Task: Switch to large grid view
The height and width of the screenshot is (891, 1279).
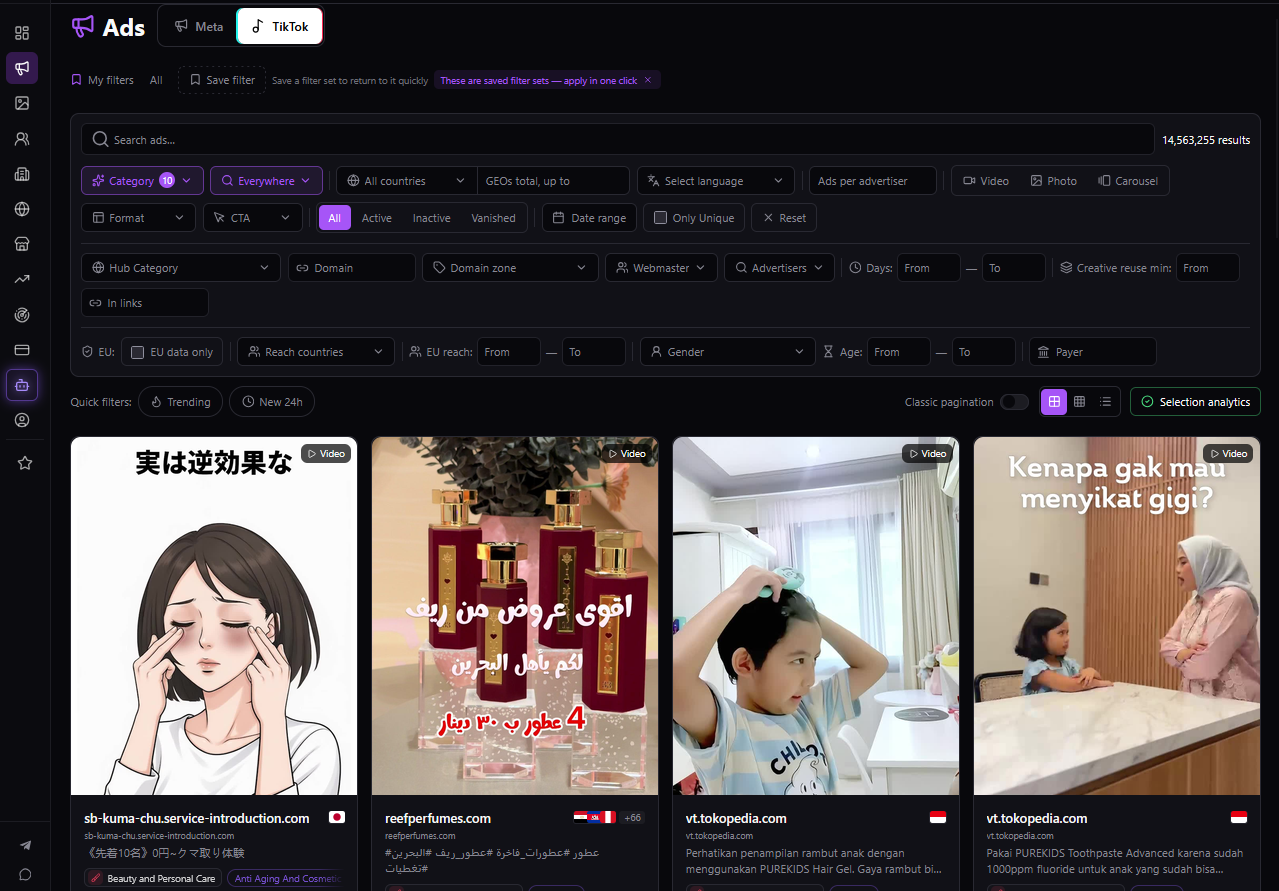Action: pyautogui.click(x=1054, y=402)
